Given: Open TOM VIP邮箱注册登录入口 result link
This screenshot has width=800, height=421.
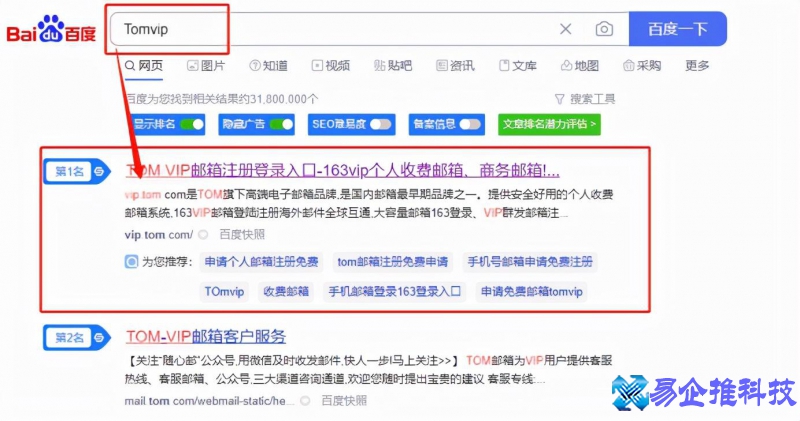Looking at the screenshot, I should coord(342,170).
